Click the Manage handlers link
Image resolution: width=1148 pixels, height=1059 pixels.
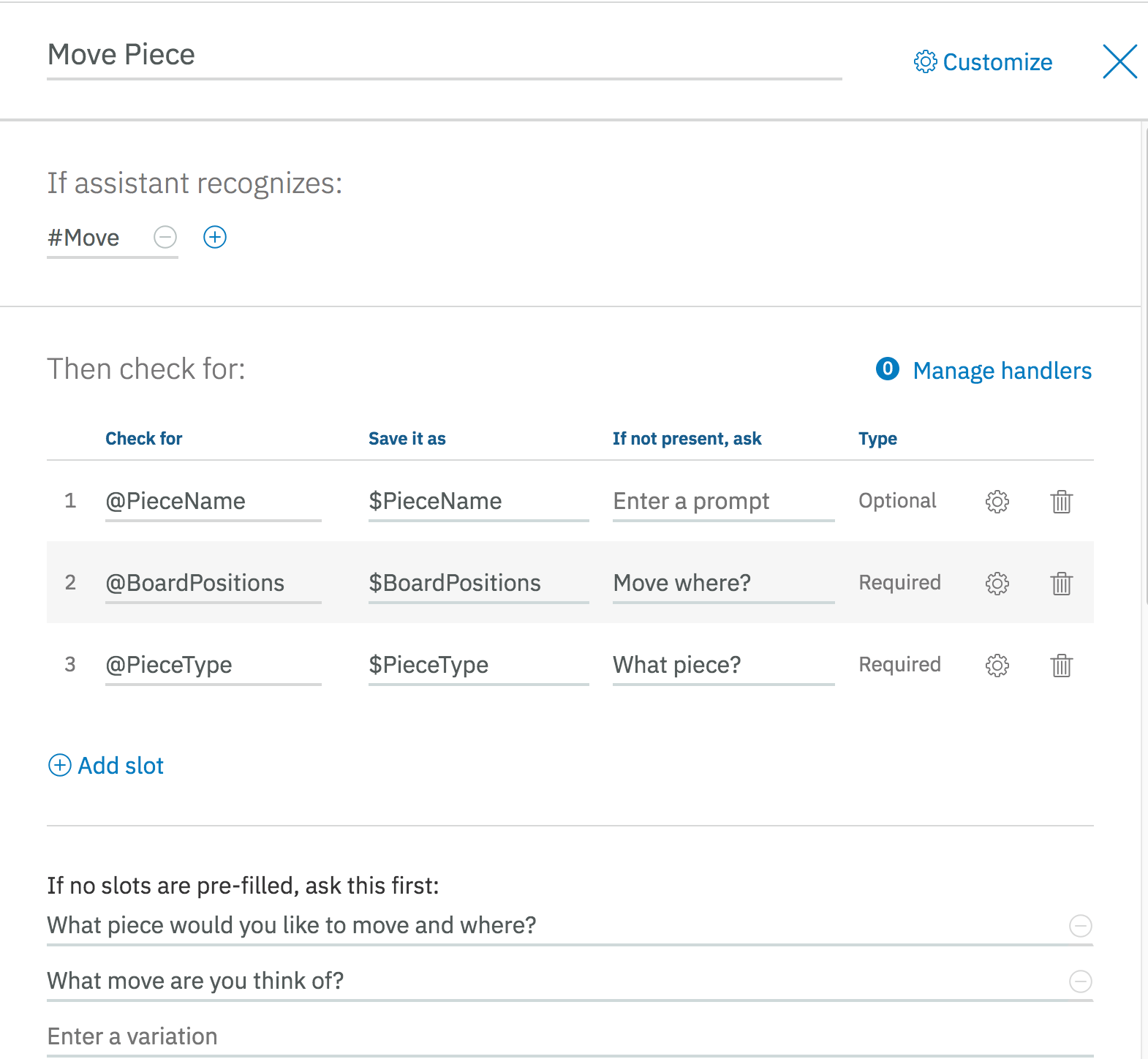1002,371
